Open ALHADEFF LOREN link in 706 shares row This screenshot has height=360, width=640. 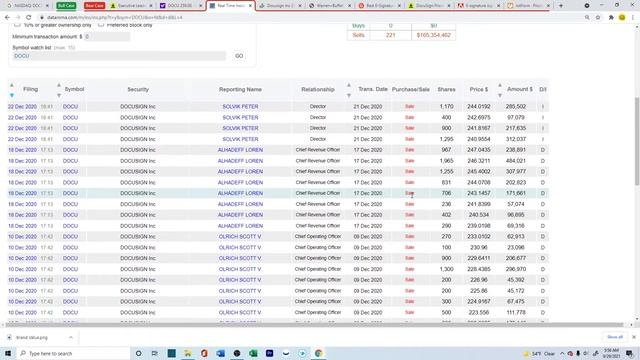tap(240, 193)
